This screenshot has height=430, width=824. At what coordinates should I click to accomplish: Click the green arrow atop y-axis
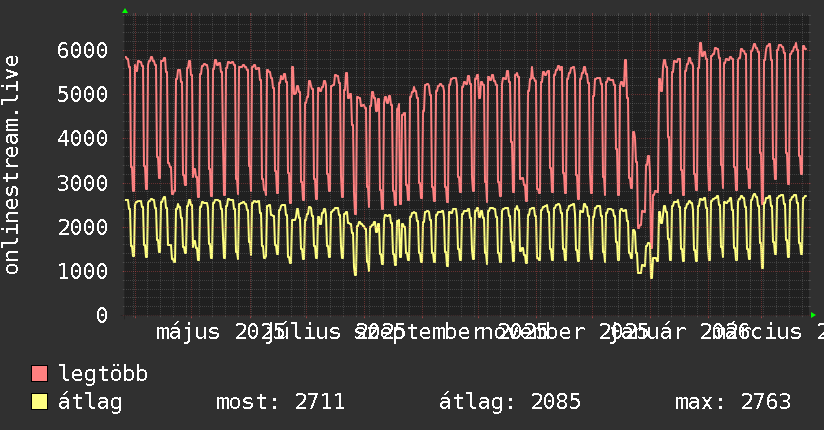click(x=125, y=11)
